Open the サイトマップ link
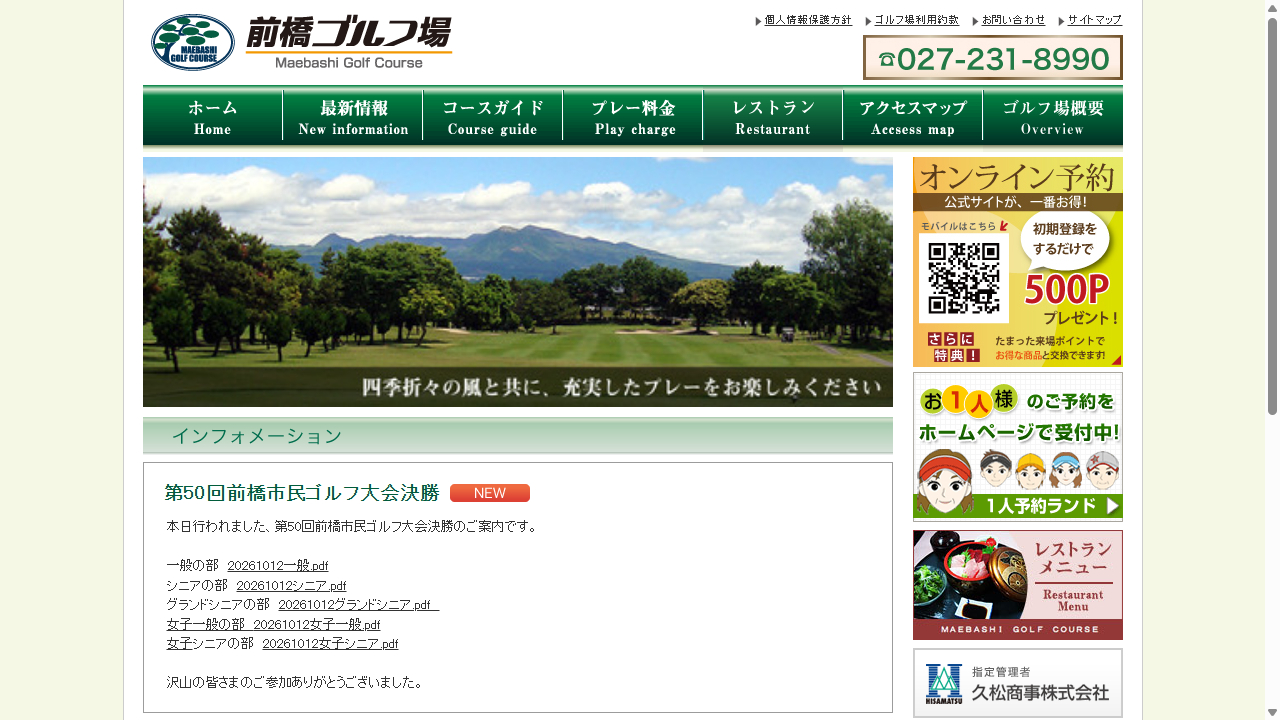The image size is (1280, 720). (1094, 20)
